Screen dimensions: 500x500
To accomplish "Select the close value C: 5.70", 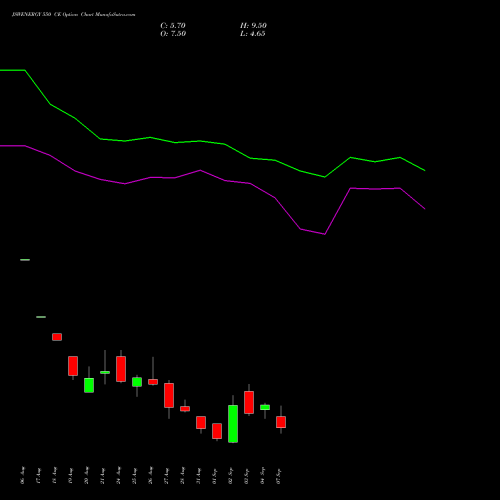I will (173, 26).
